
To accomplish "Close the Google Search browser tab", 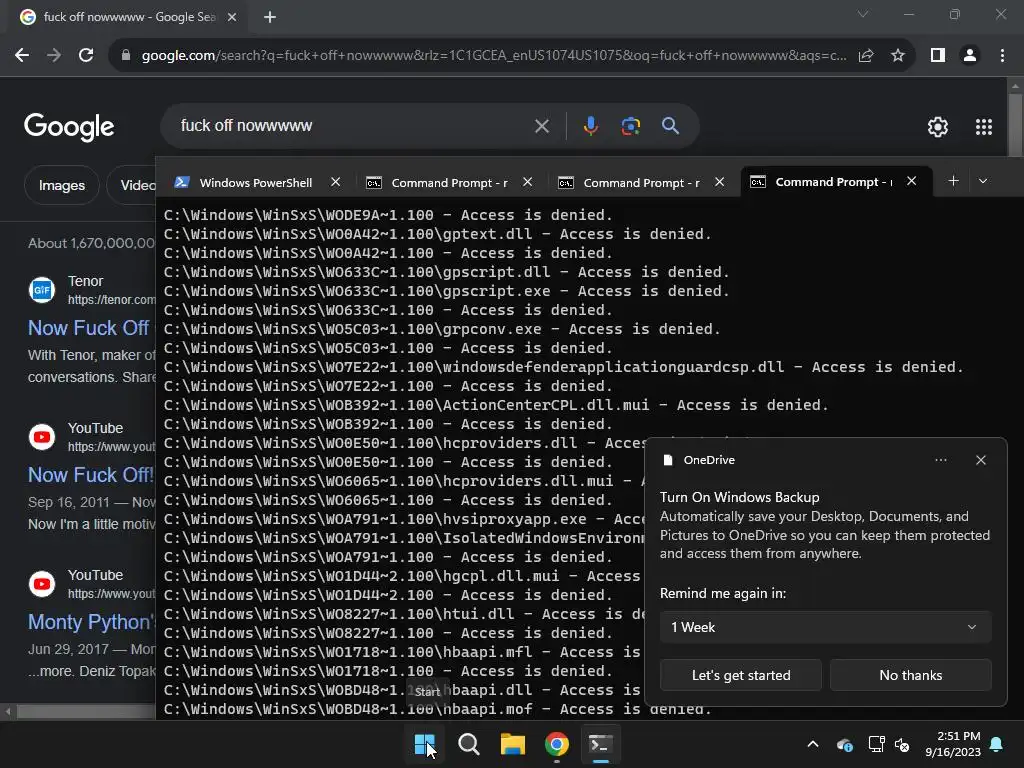I will [232, 17].
